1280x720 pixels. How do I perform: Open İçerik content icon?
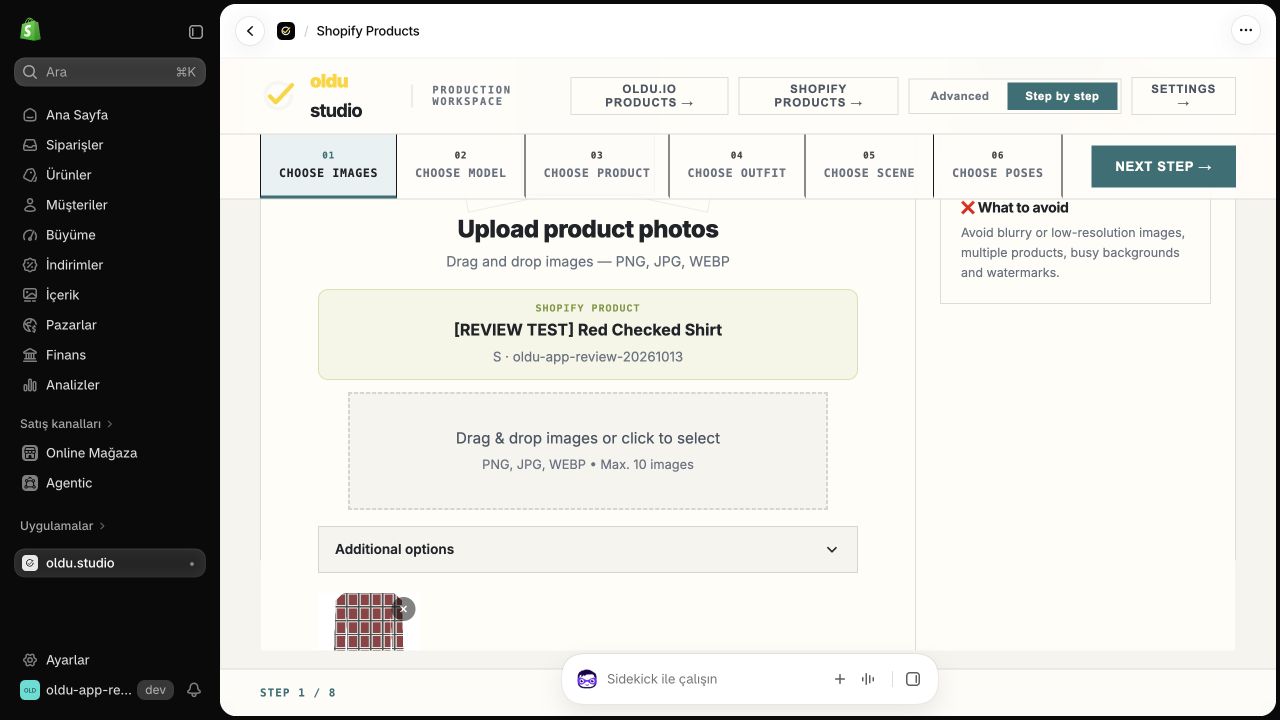(30, 295)
